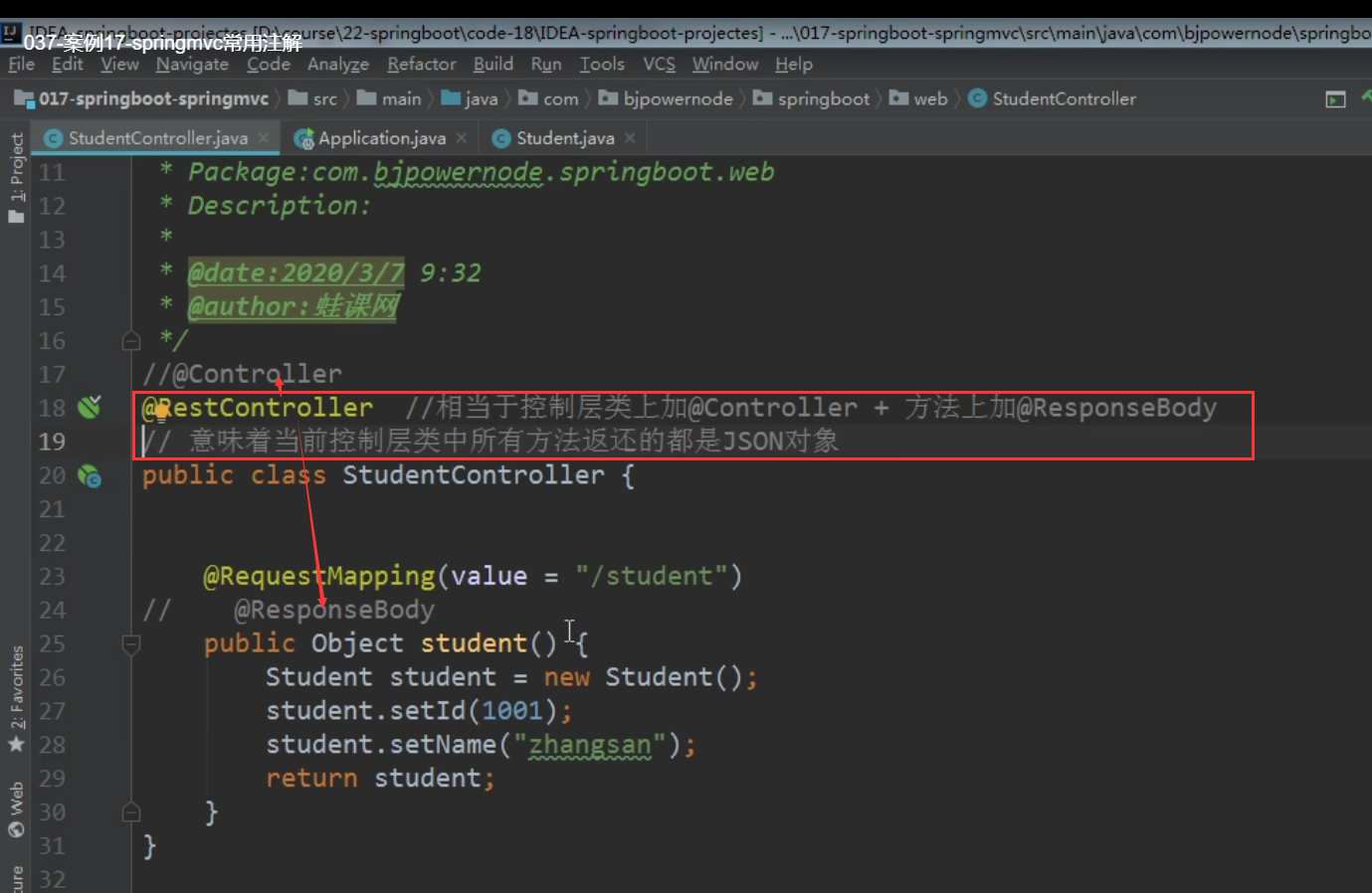Image resolution: width=1372 pixels, height=893 pixels.
Task: Click the IntelliJ IDEA window icon
Action: pos(11,32)
